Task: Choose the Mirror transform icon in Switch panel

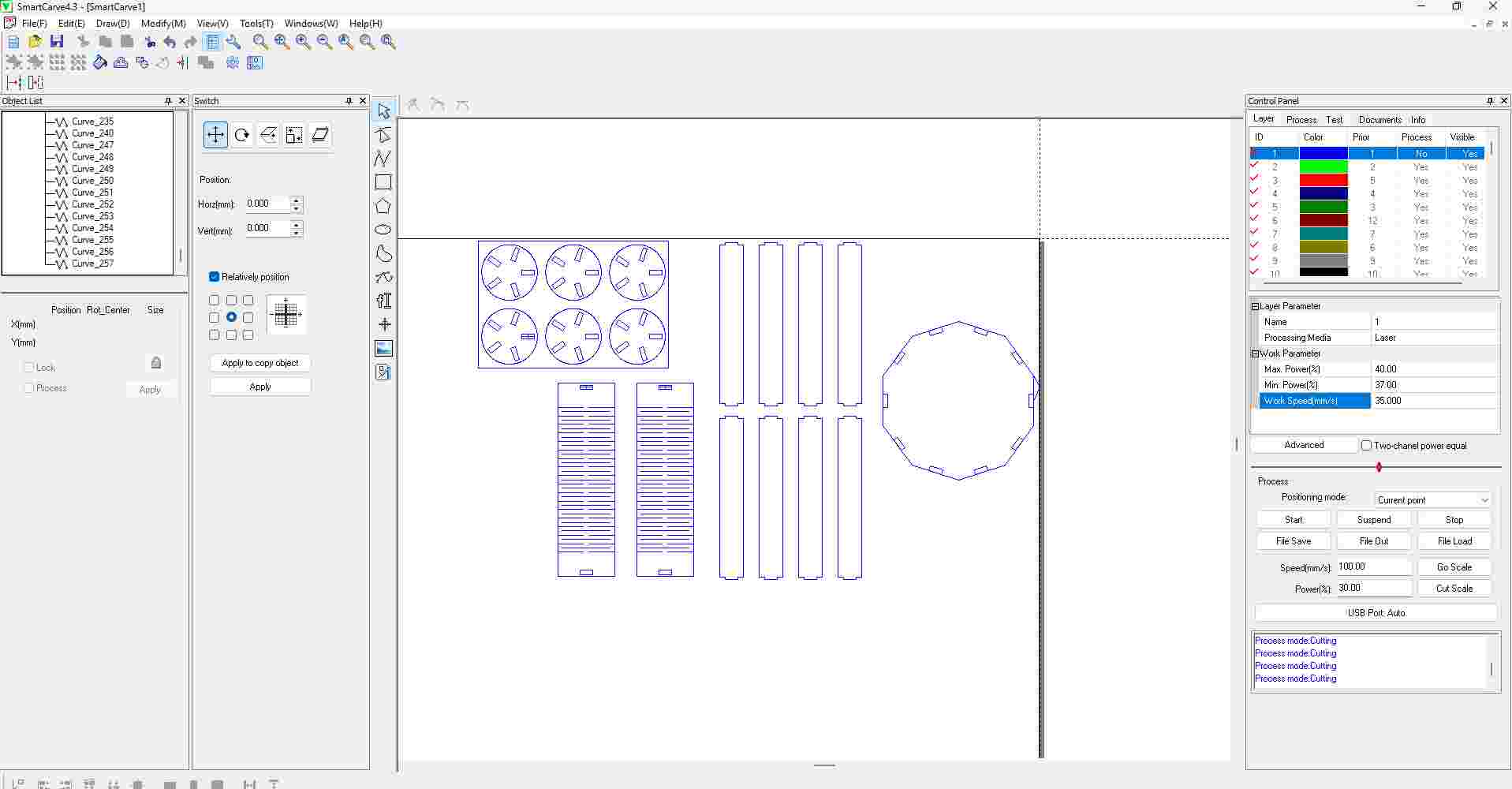Action: 268,135
